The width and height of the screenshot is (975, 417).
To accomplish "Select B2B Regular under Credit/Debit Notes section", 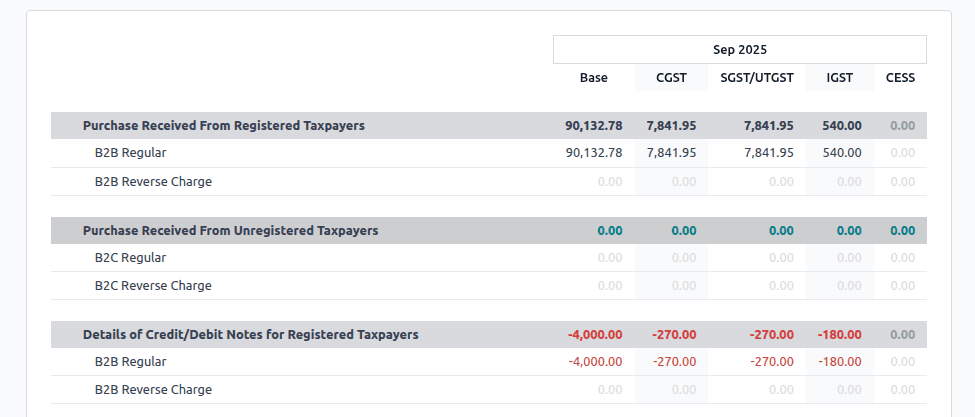I will click(130, 361).
